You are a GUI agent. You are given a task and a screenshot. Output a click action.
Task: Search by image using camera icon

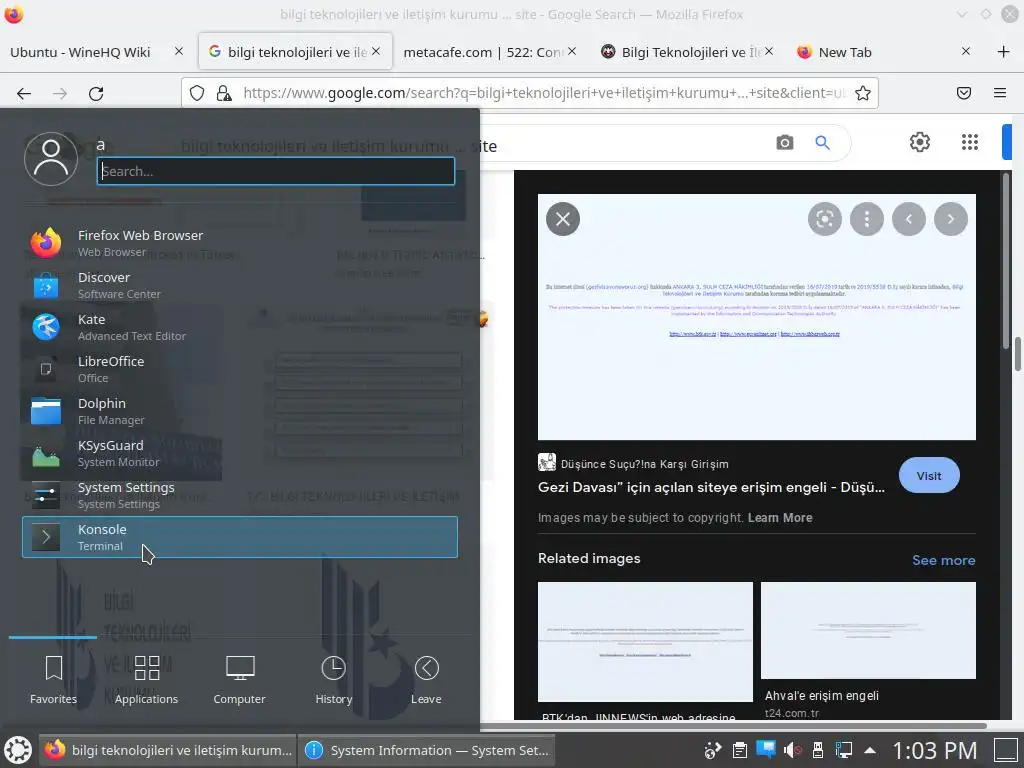click(785, 142)
